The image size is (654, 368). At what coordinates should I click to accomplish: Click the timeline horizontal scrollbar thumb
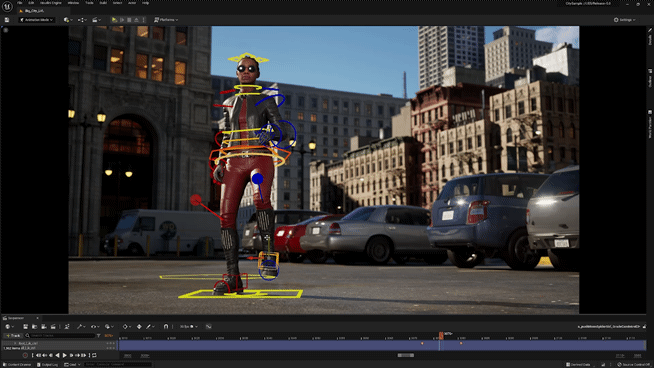(405, 355)
